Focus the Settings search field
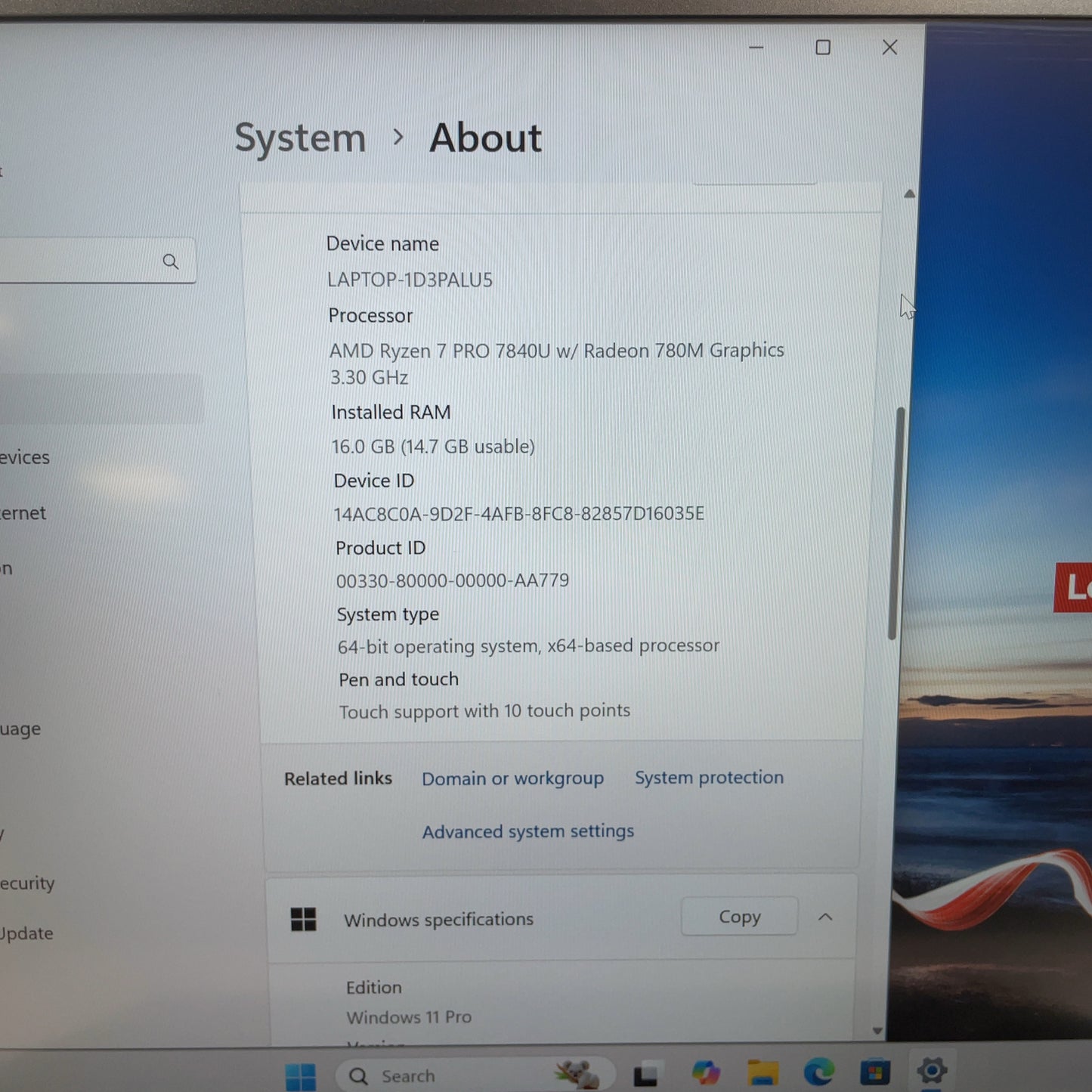This screenshot has width=1092, height=1092. point(97,261)
